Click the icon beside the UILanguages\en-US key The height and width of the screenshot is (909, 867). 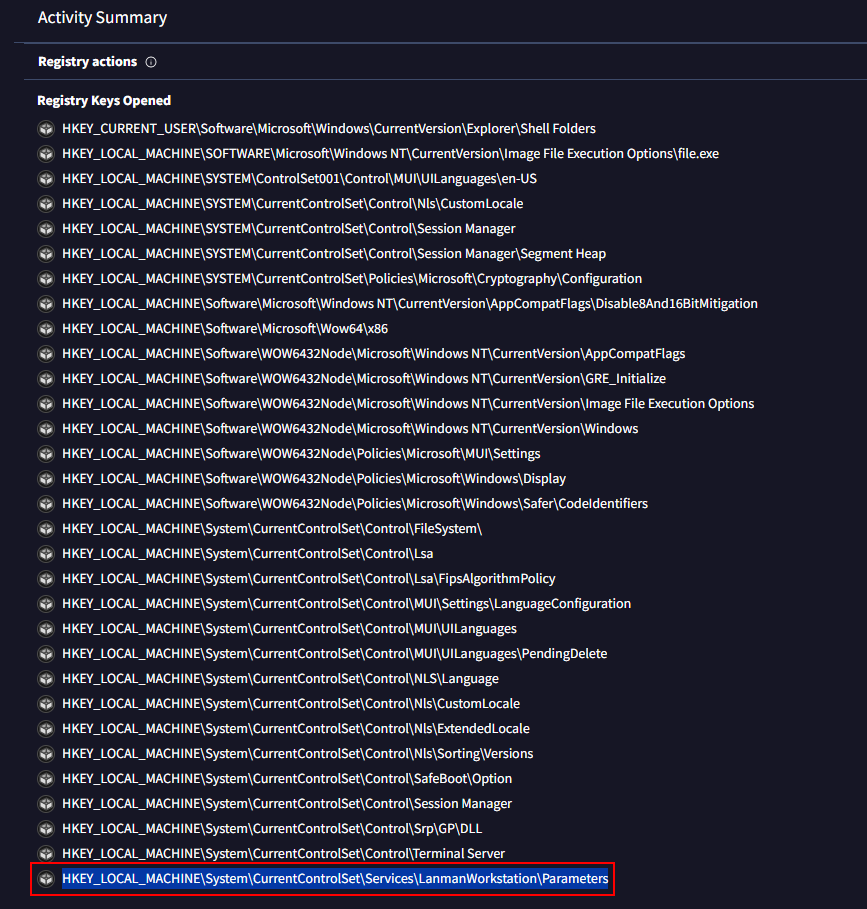point(46,179)
